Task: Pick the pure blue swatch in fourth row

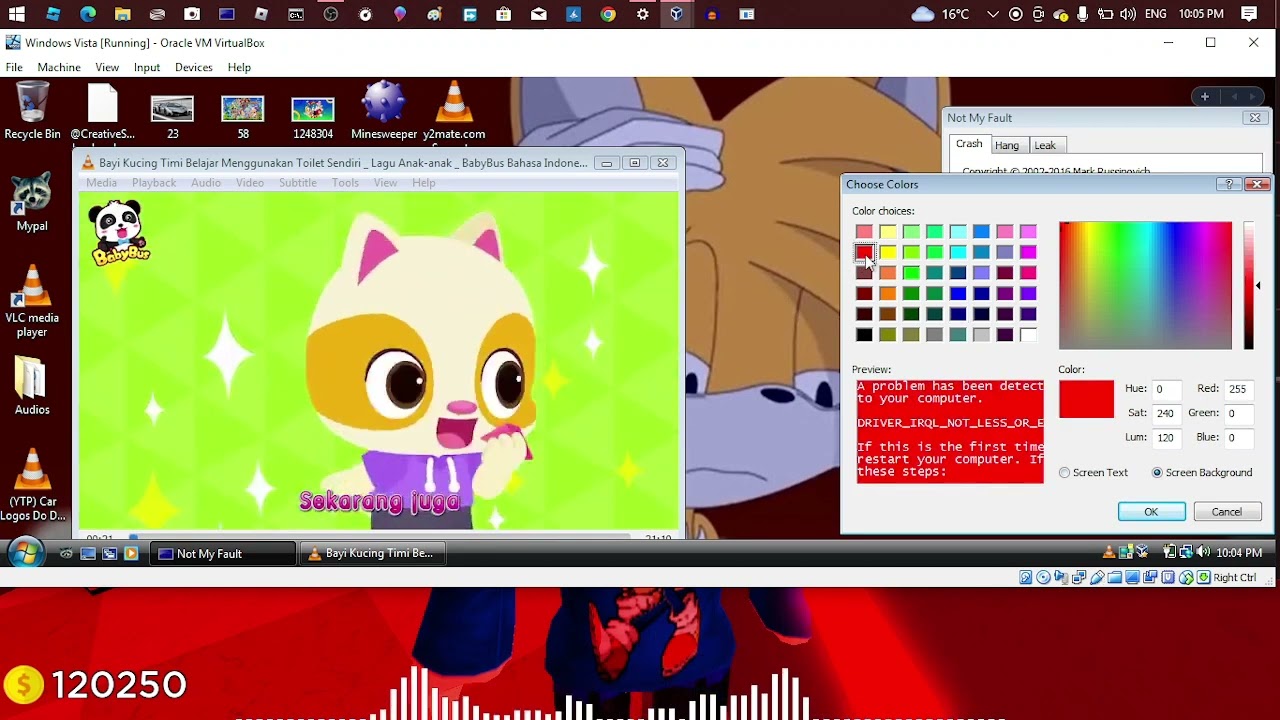Action: point(958,293)
